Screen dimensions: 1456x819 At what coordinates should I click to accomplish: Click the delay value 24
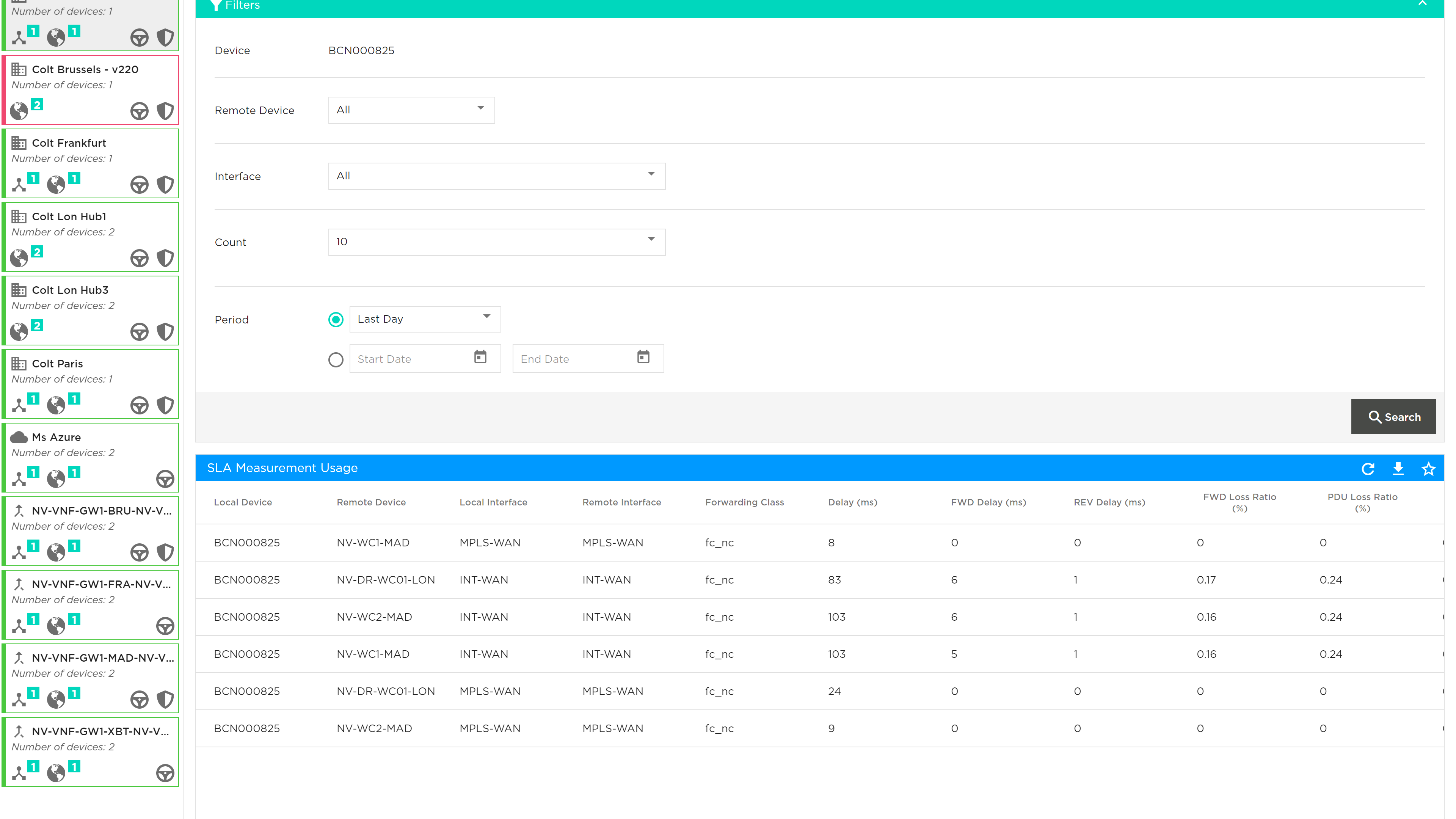pyautogui.click(x=834, y=691)
